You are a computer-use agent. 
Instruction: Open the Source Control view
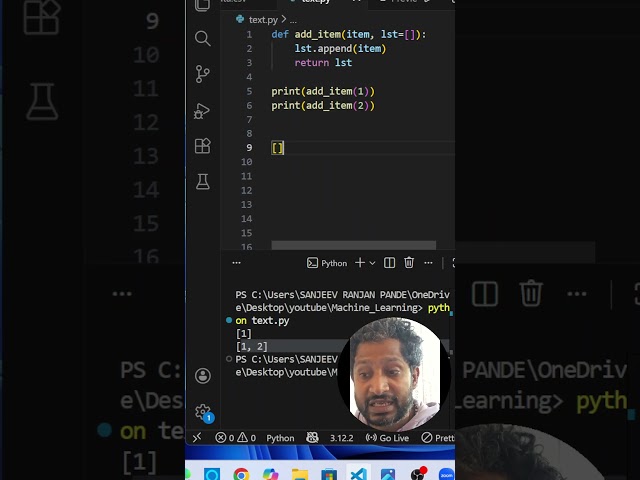[x=202, y=74]
